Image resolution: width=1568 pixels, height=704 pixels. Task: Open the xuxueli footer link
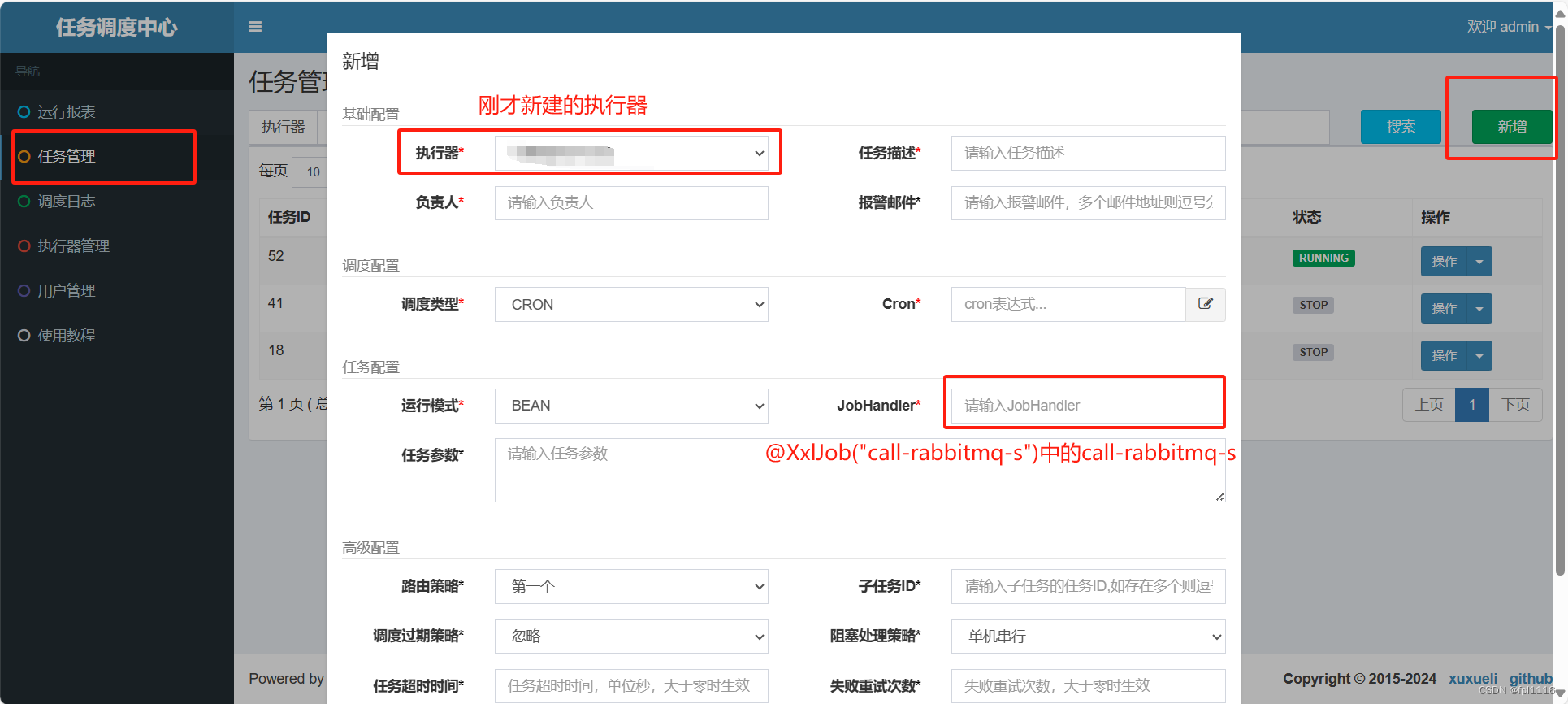[x=1473, y=679]
